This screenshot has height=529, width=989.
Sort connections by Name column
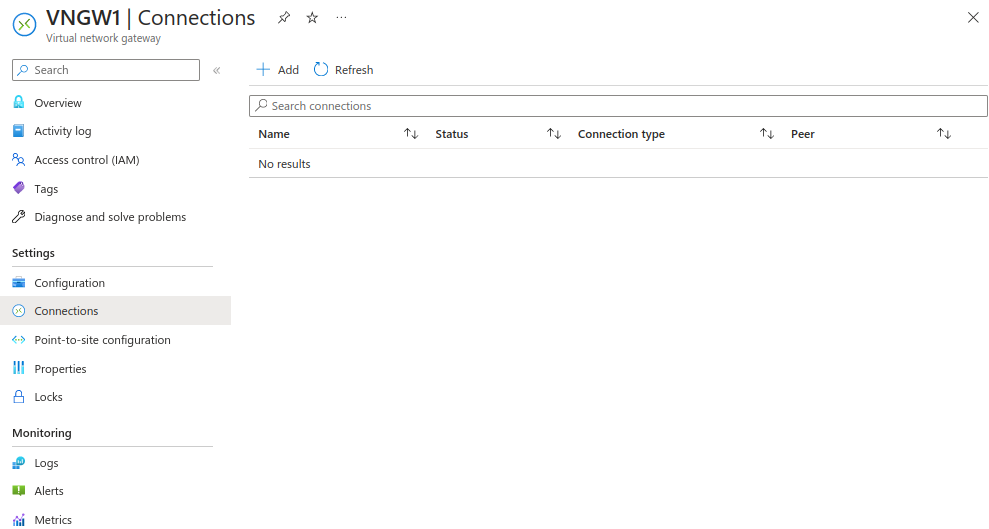(x=411, y=134)
